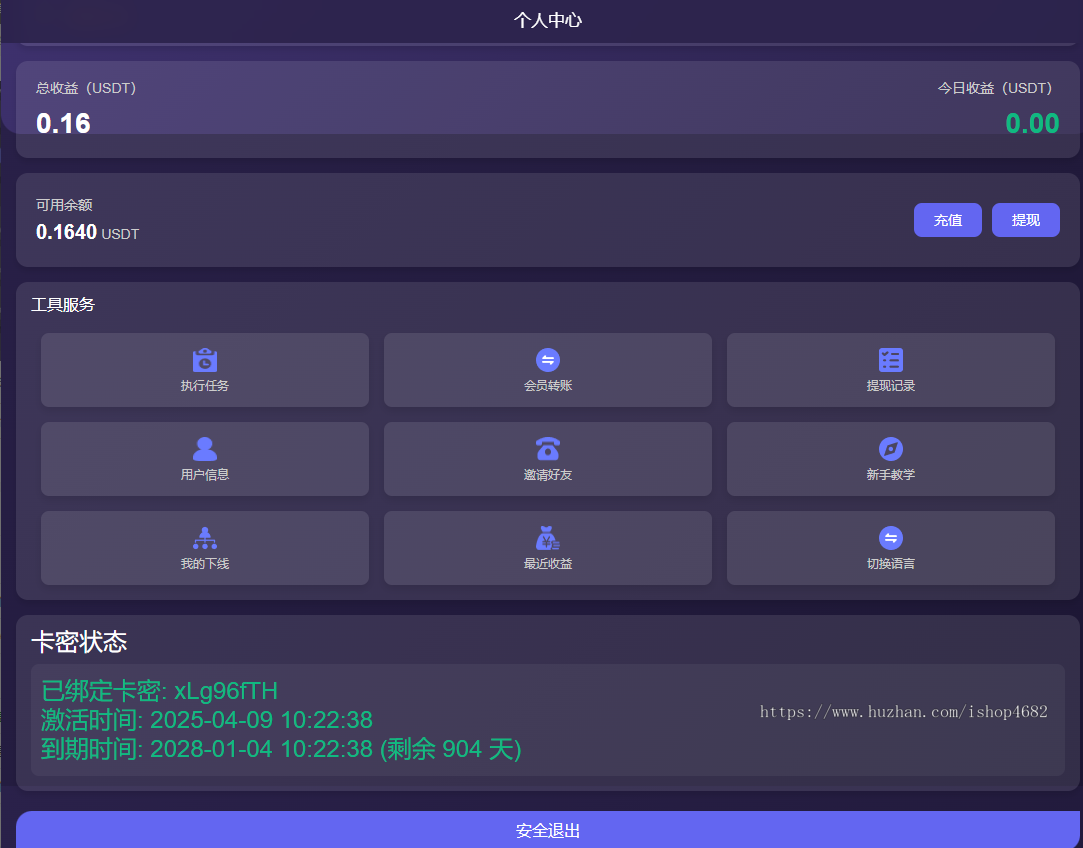
Task: Click the 充值 recharge button
Action: point(948,220)
